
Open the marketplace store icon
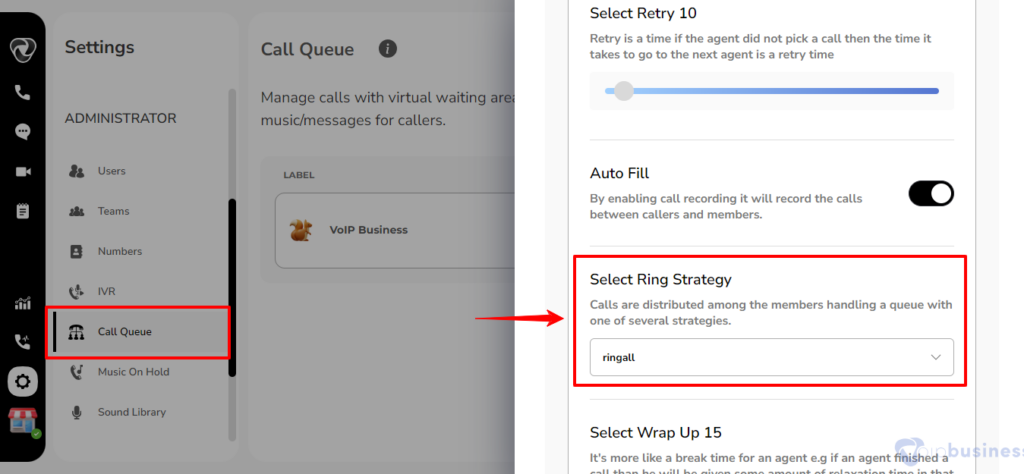(23, 421)
